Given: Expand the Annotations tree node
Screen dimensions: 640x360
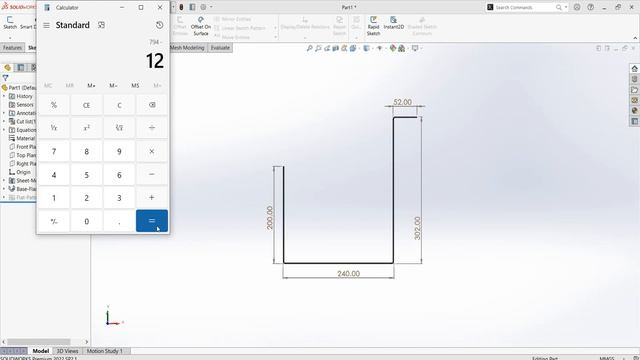Looking at the screenshot, I should click(4, 113).
